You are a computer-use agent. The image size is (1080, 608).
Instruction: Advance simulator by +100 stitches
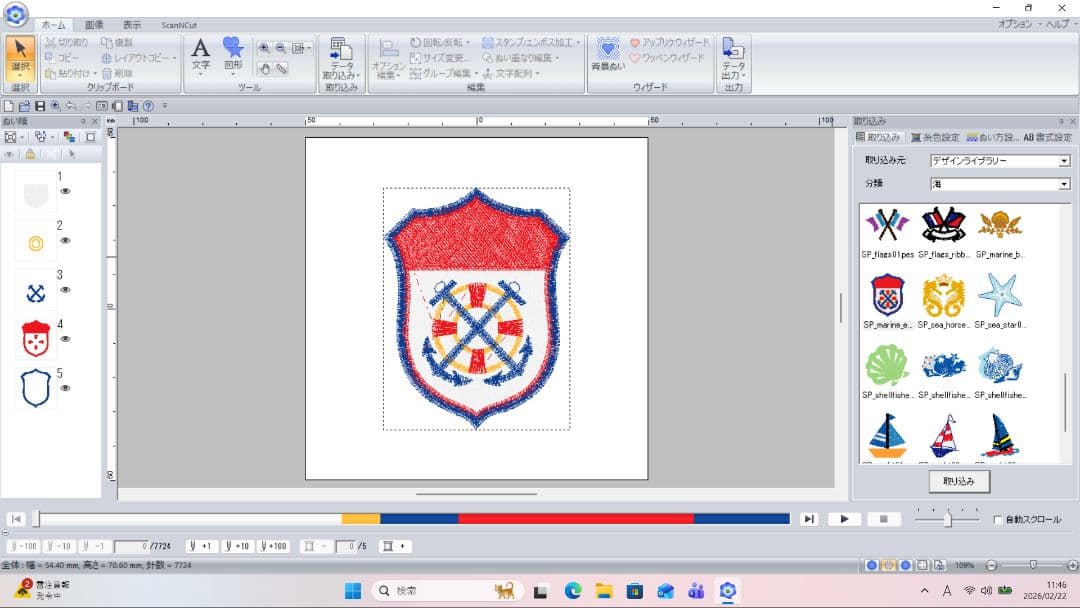tap(273, 546)
